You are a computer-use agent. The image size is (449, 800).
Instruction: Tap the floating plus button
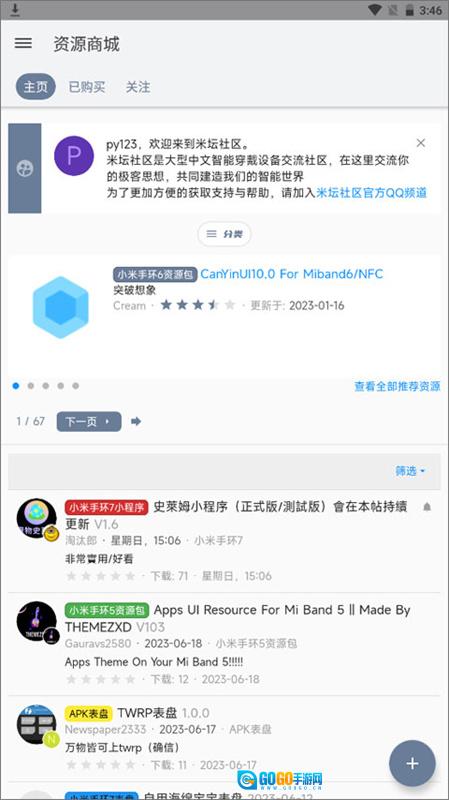coord(412,763)
